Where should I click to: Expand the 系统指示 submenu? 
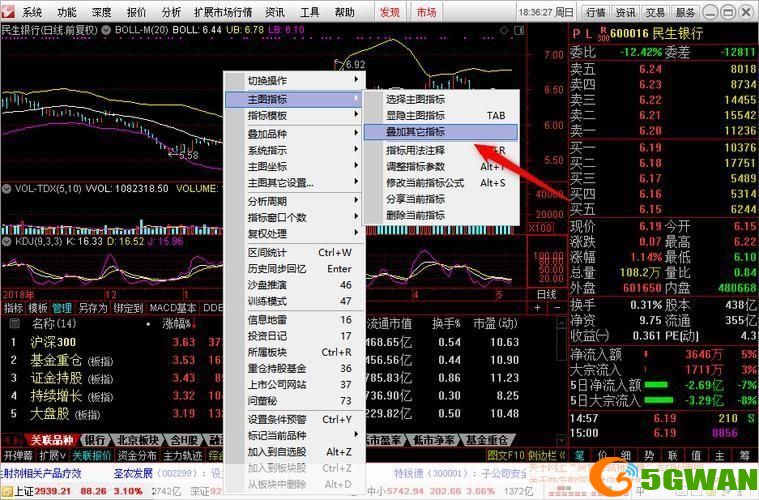pos(295,151)
